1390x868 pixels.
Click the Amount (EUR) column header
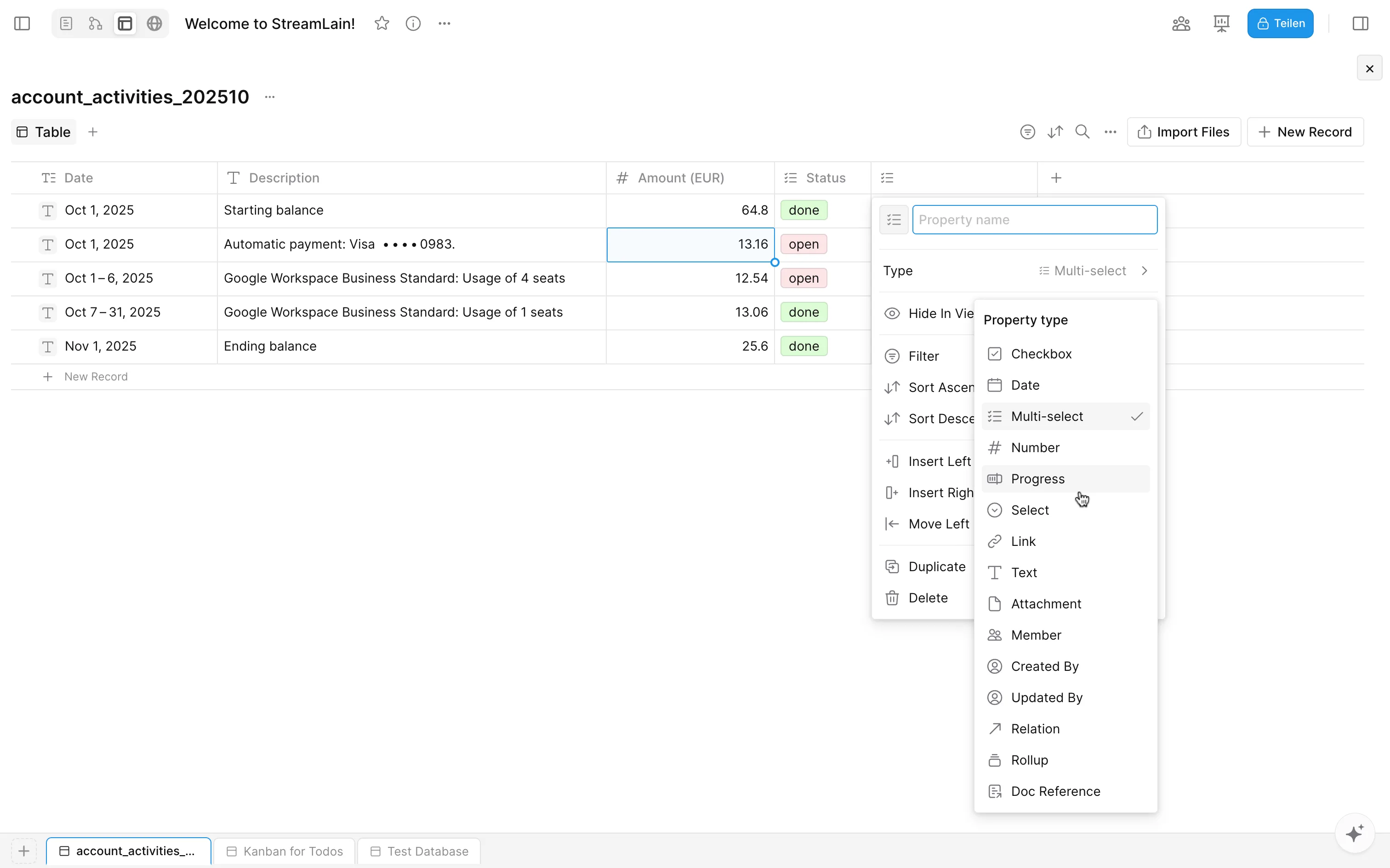[x=690, y=178]
